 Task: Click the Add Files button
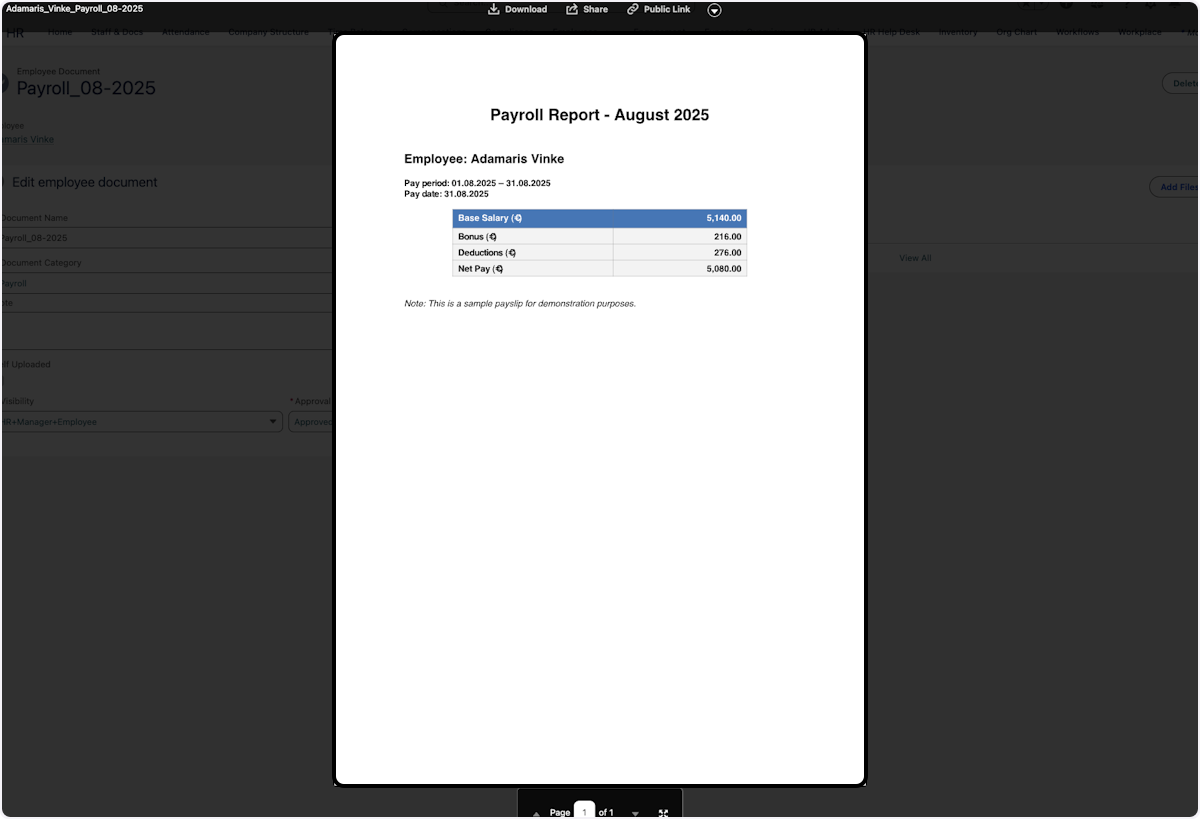pos(1176,187)
